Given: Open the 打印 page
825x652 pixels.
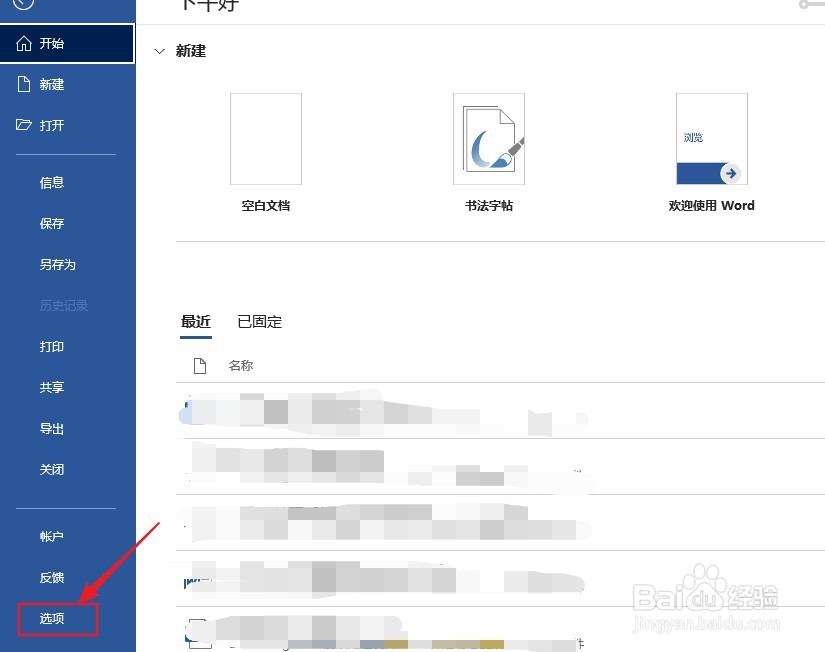Looking at the screenshot, I should click(52, 347).
